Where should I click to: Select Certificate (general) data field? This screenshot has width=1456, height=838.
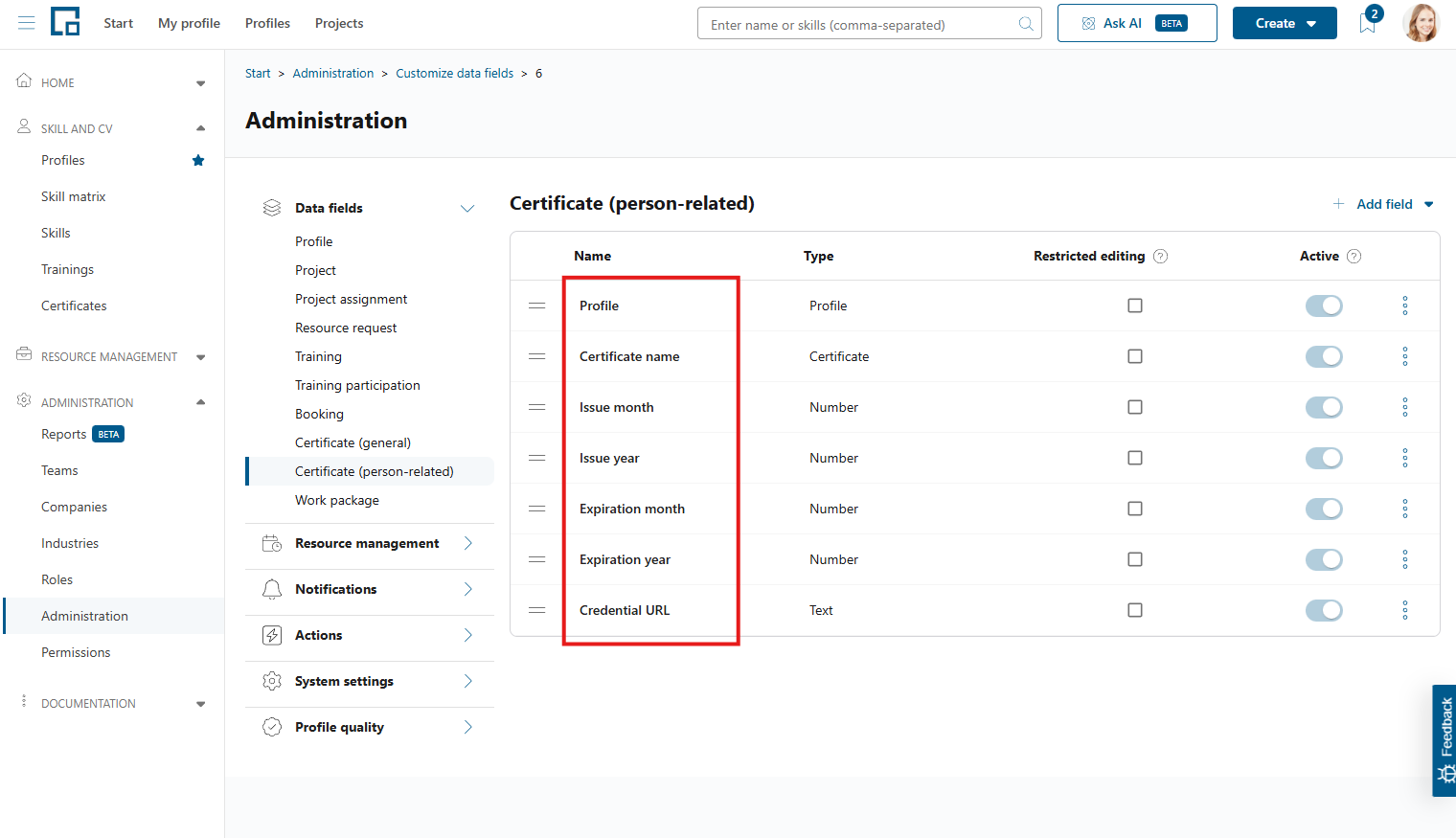pyautogui.click(x=353, y=442)
